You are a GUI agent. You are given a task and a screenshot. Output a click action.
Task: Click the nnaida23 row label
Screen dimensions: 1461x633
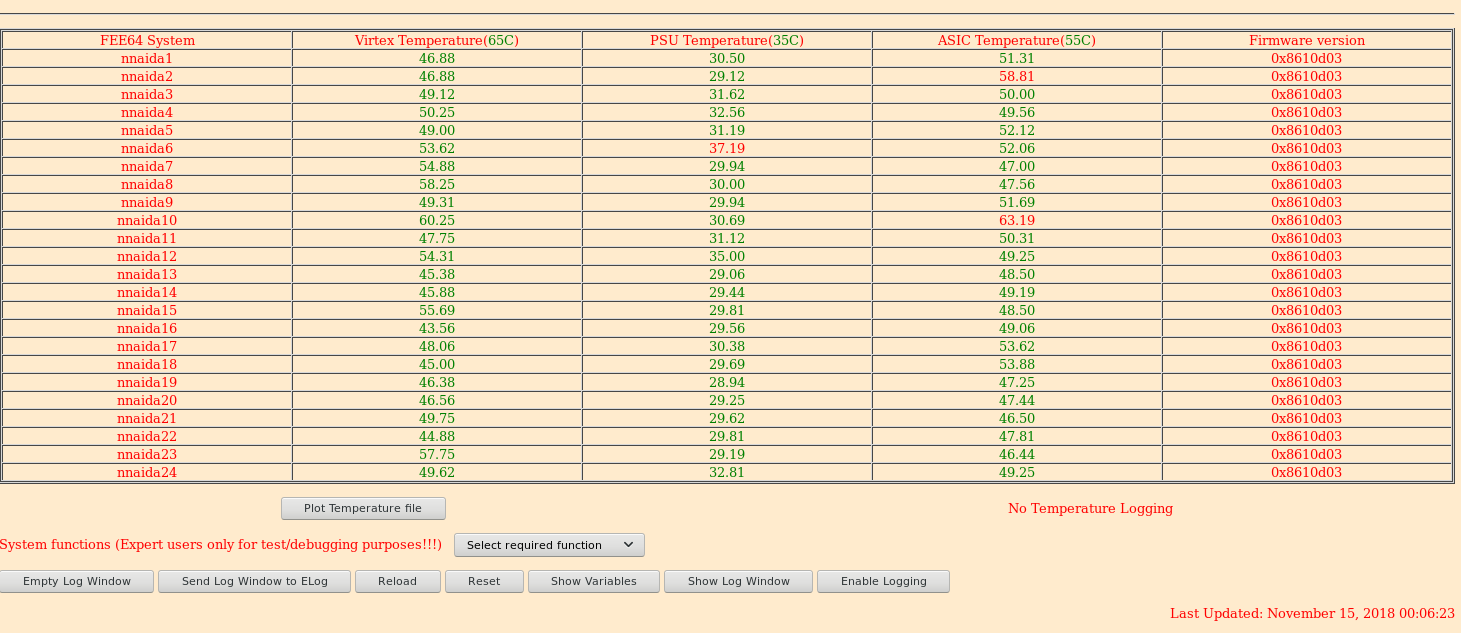[x=147, y=455]
